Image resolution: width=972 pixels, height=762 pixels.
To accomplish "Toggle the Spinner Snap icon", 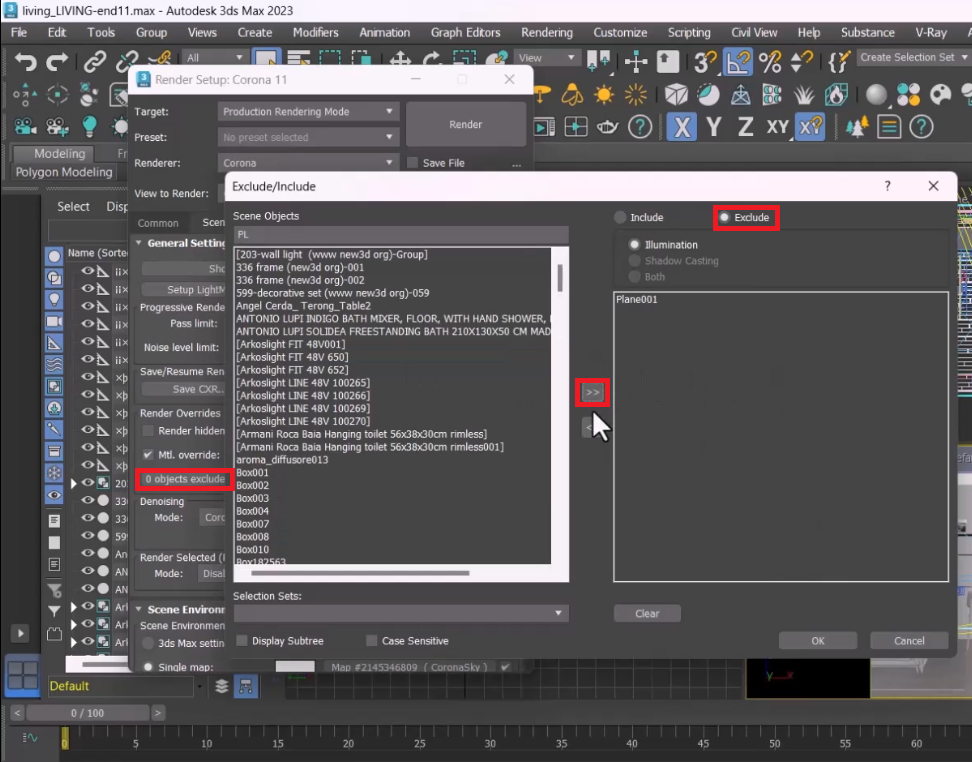I will point(802,61).
